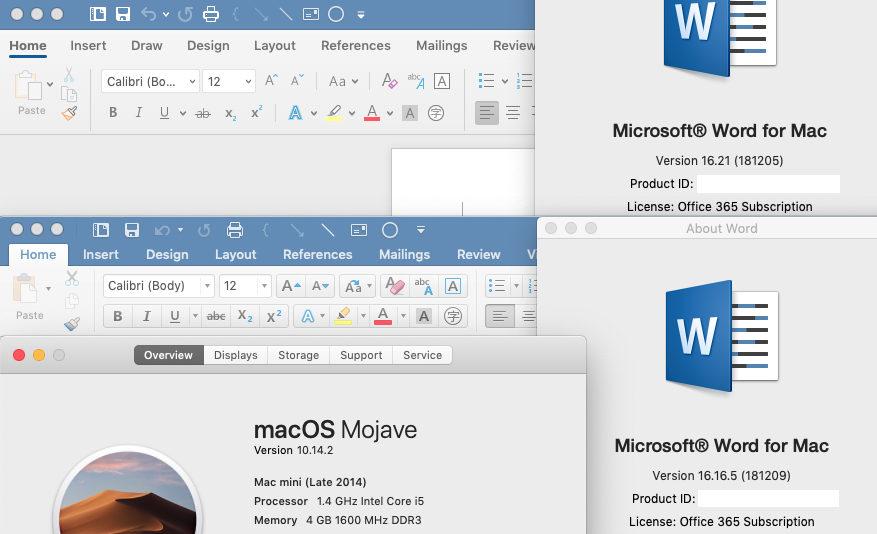Screen dimensions: 877x534
Task: Click Decrease Font Size in upper Word ribbon
Action: click(x=297, y=81)
